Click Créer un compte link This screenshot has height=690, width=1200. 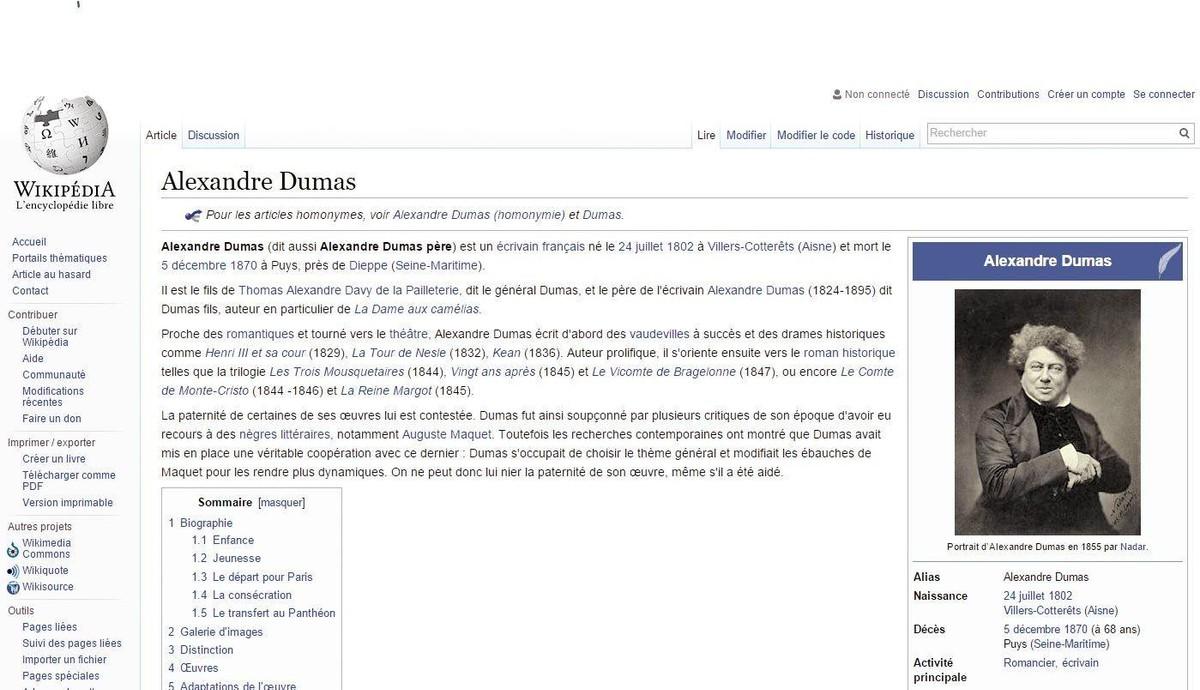click(x=1086, y=95)
